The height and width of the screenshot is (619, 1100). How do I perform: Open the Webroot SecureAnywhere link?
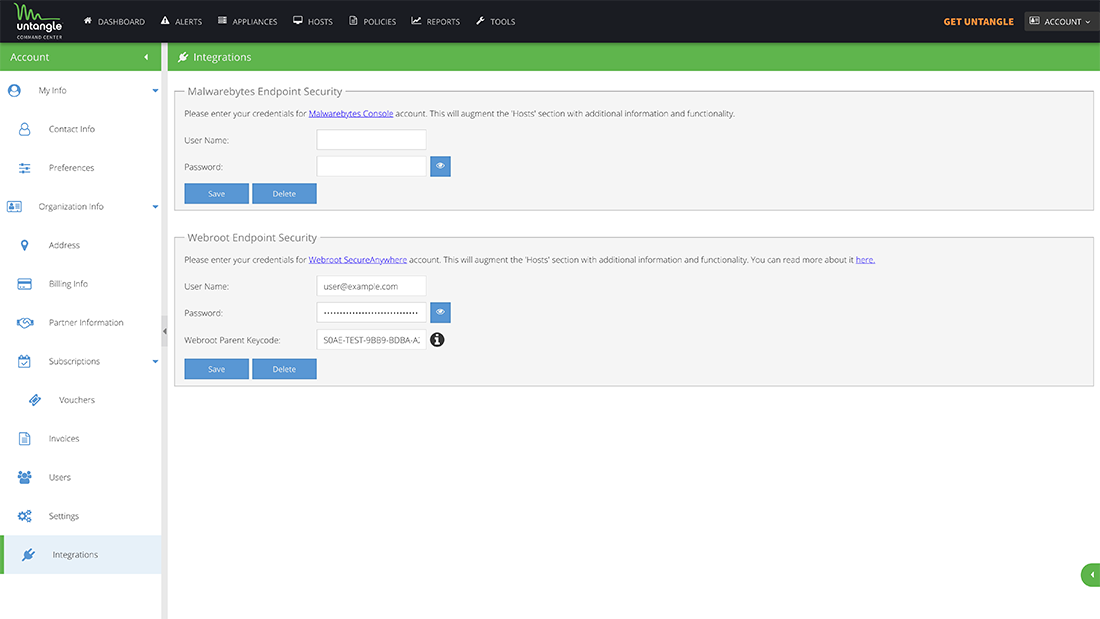click(x=358, y=260)
